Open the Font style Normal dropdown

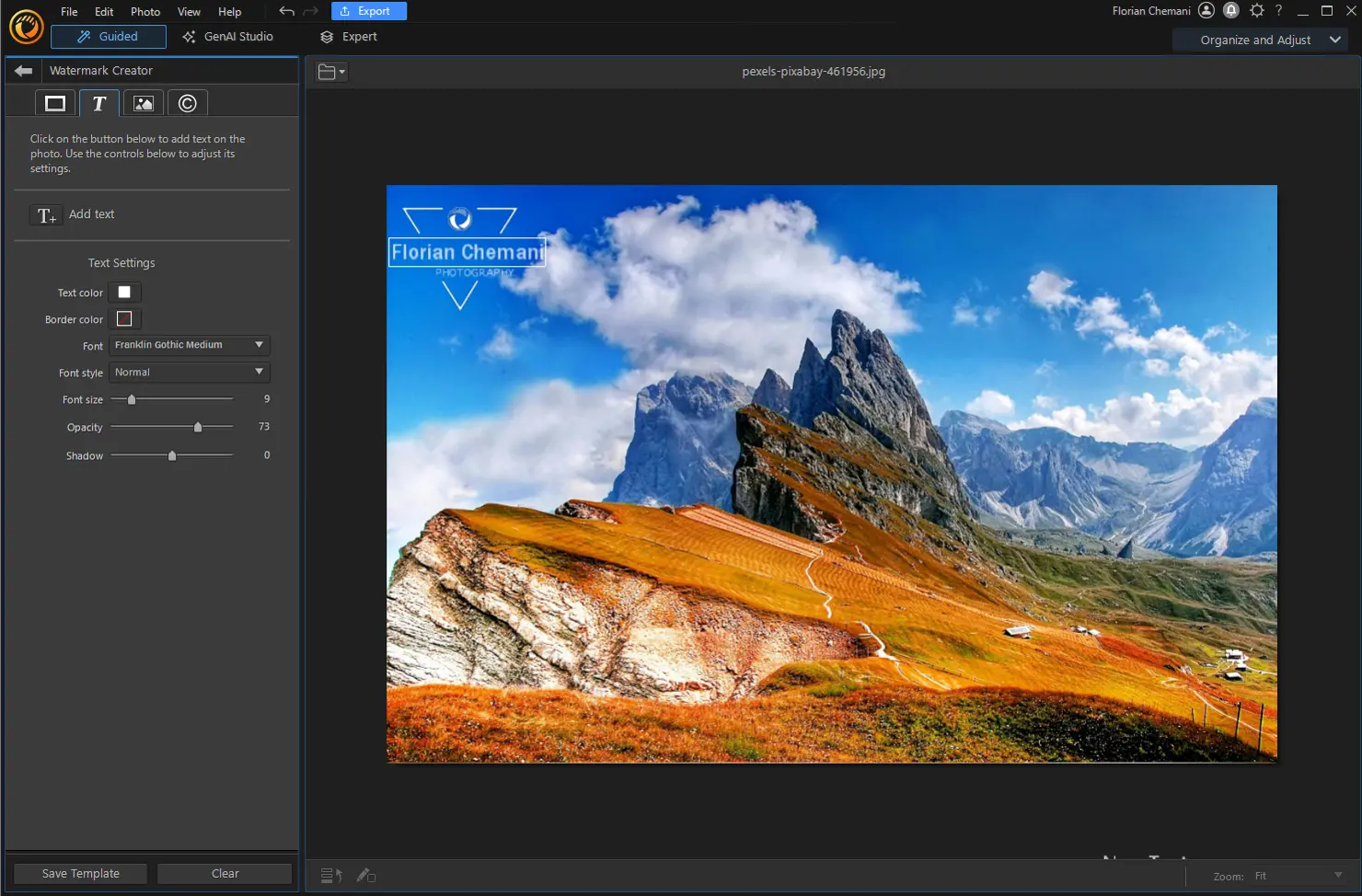click(189, 372)
